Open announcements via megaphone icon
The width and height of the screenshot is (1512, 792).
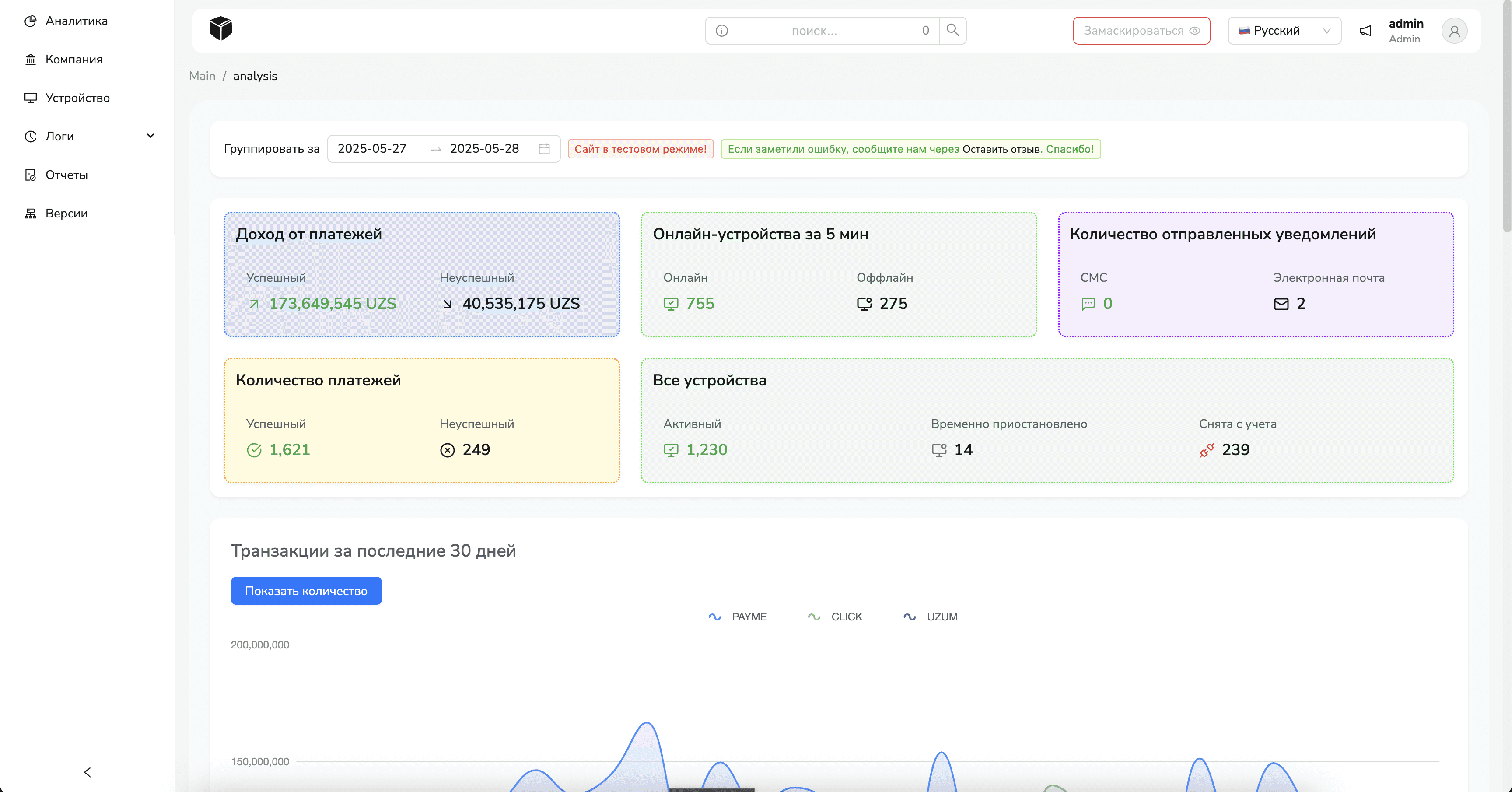(1365, 31)
